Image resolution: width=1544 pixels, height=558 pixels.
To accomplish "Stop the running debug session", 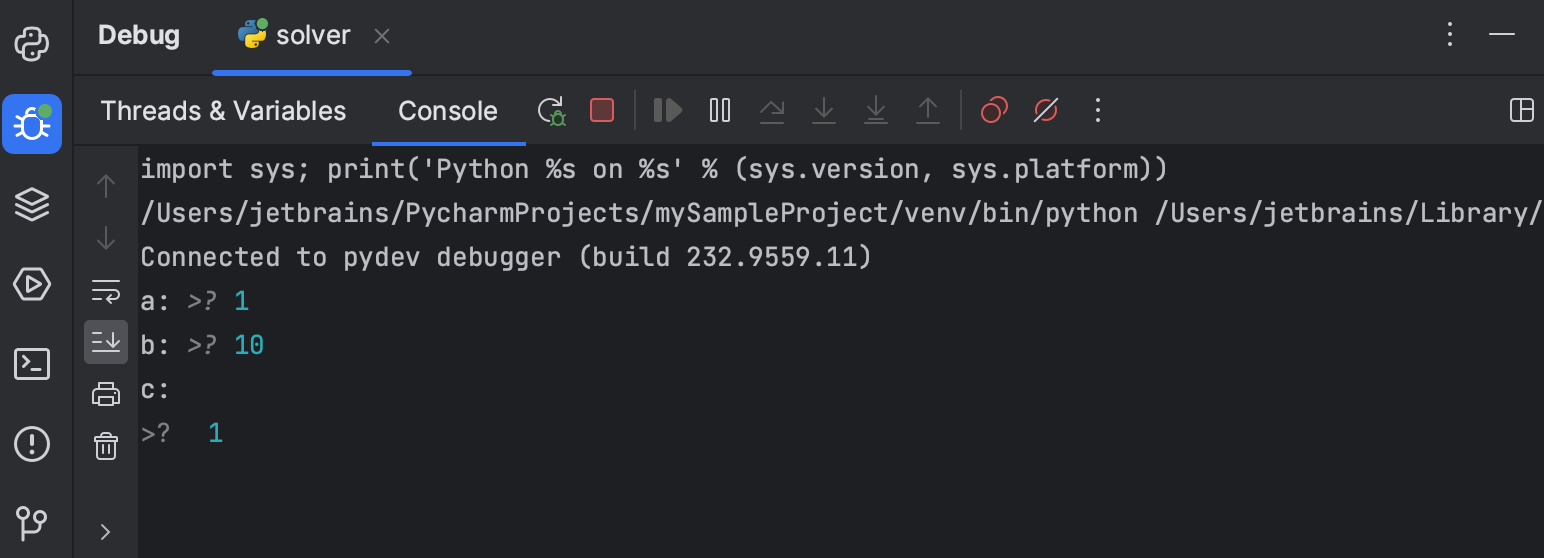I will click(602, 110).
